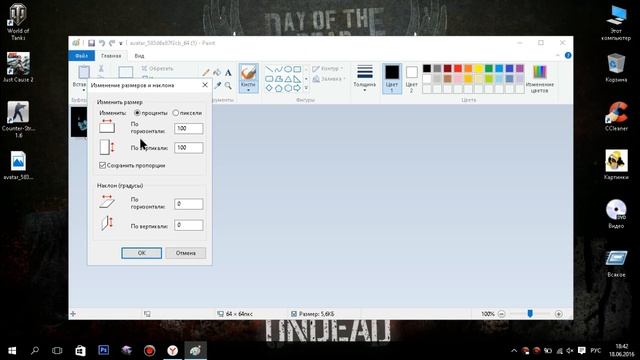The width and height of the screenshot is (640, 360).
Task: Pick the purple color swatch
Action: pyautogui.click(x=520, y=68)
